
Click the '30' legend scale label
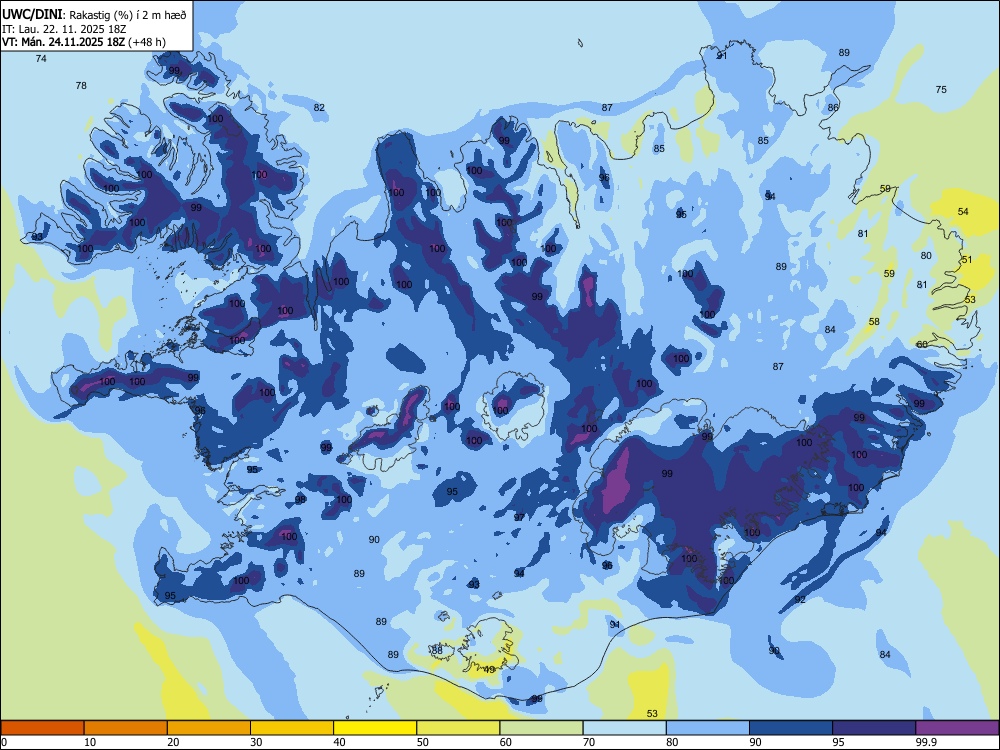pyautogui.click(x=256, y=742)
